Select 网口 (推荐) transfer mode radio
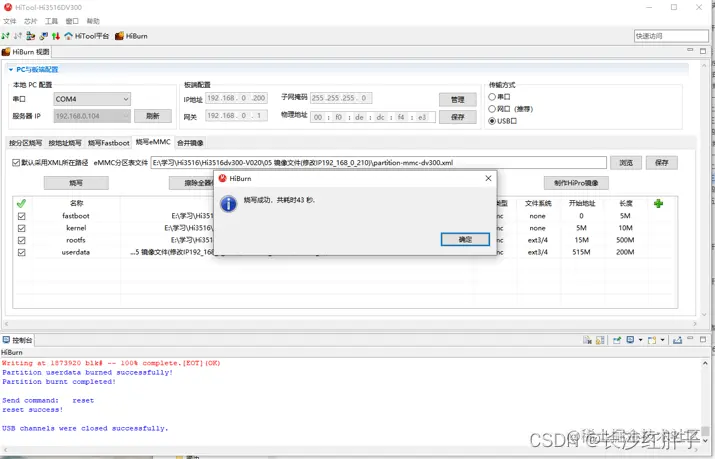This screenshot has width=715, height=459. coord(492,109)
